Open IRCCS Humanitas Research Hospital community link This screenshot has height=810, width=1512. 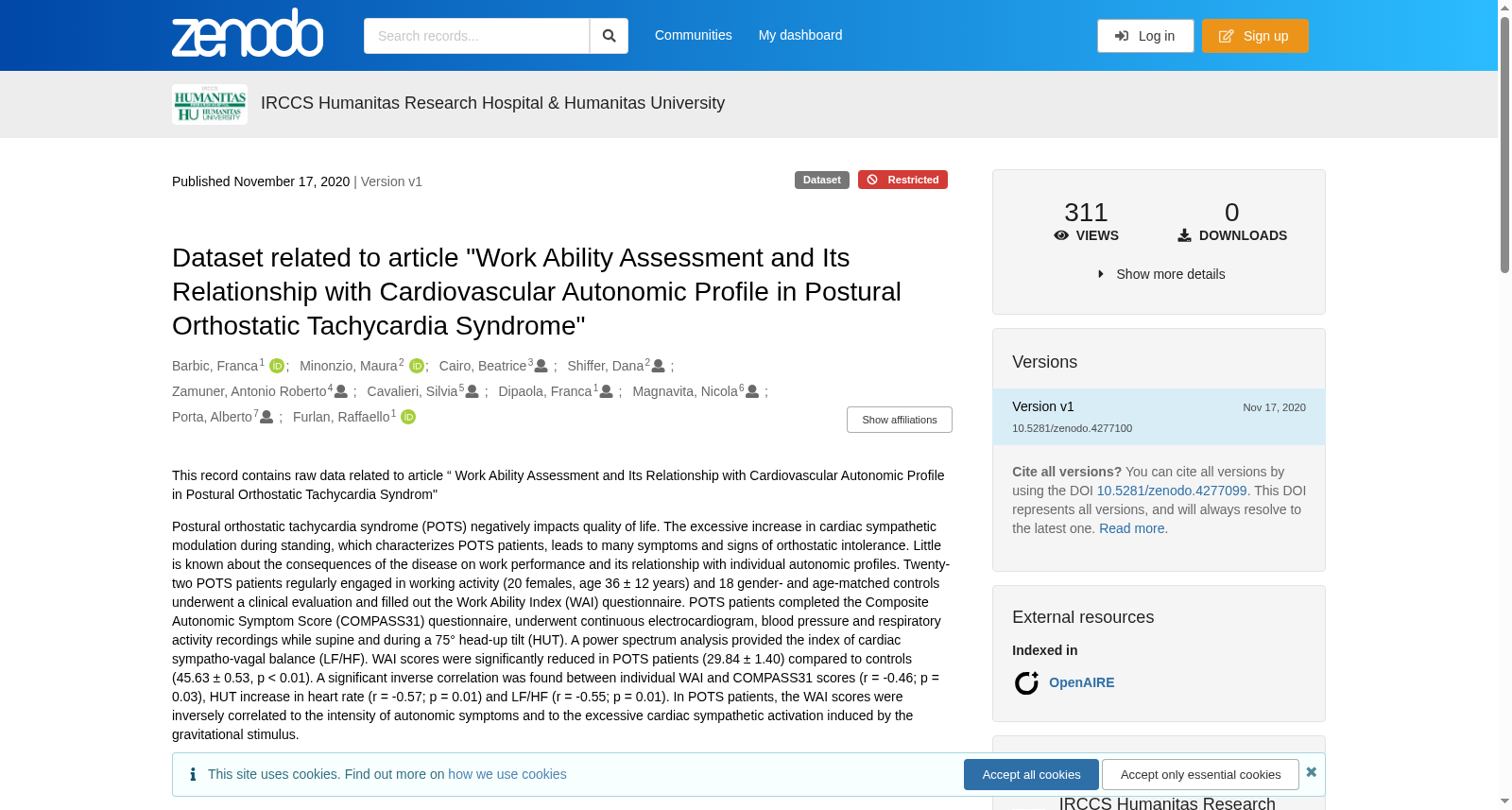[492, 103]
